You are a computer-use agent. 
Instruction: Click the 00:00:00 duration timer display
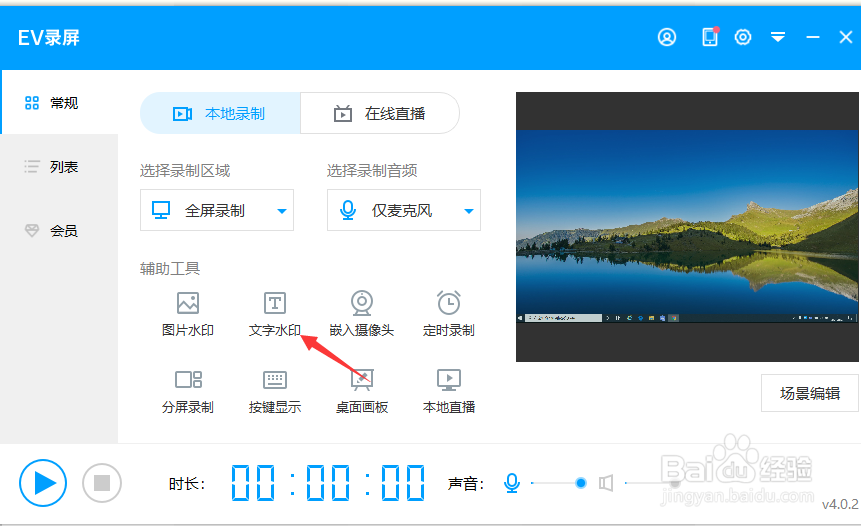pyautogui.click(x=328, y=483)
